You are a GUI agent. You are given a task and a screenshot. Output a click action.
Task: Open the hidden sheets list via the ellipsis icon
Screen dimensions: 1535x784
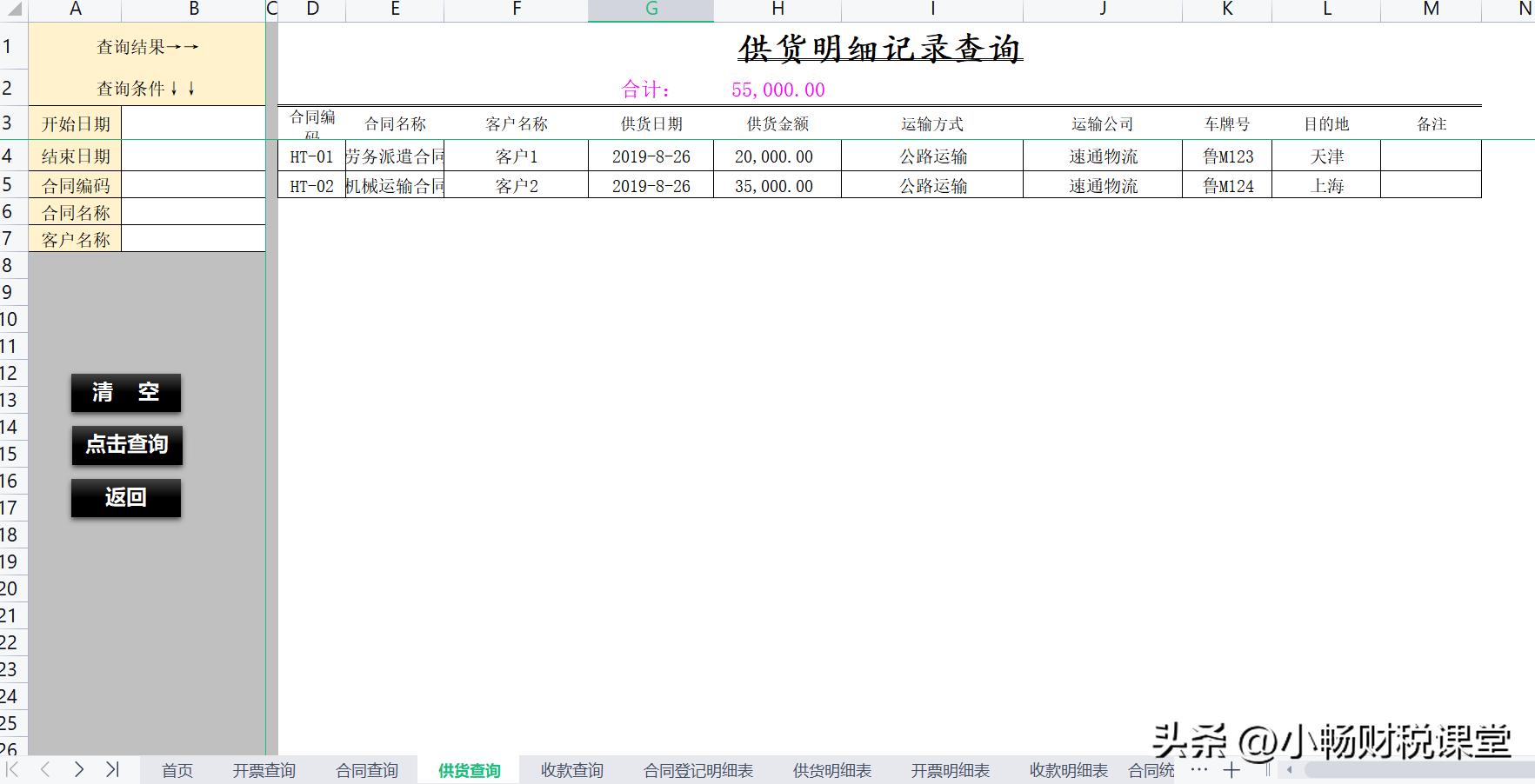tap(1200, 769)
